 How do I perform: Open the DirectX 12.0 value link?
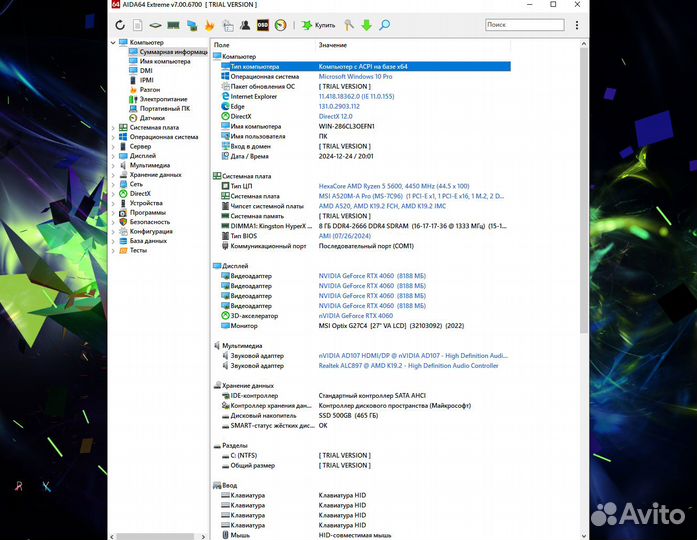coord(335,116)
